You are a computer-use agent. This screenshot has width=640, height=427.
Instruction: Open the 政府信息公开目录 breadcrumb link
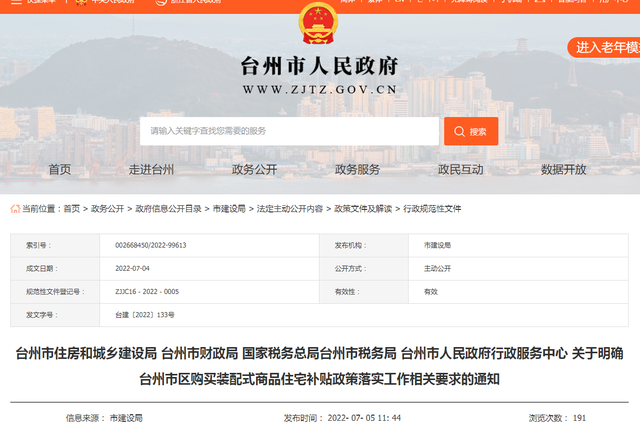(x=168, y=209)
